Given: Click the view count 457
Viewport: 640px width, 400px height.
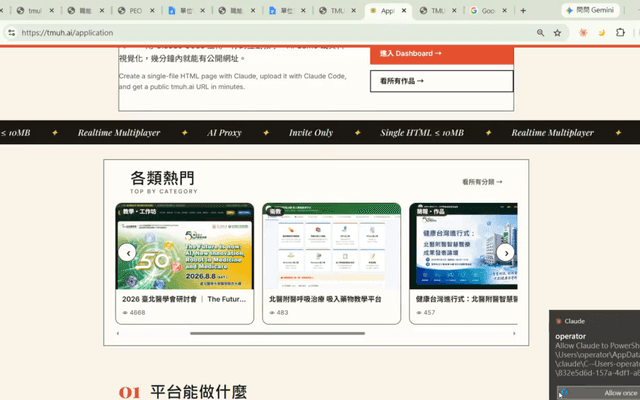Looking at the screenshot, I should click(429, 313).
